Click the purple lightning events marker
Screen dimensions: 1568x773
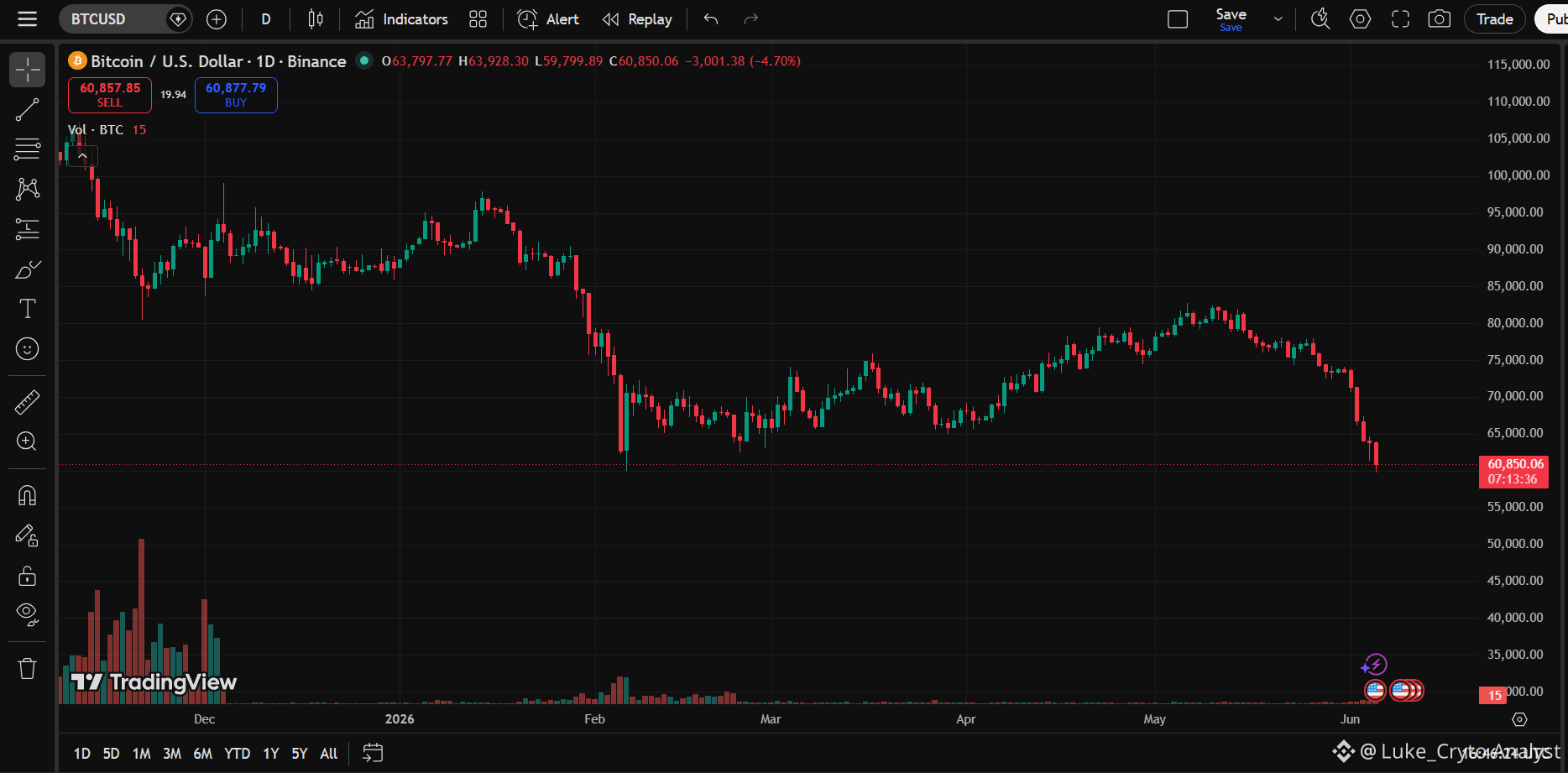(1374, 666)
